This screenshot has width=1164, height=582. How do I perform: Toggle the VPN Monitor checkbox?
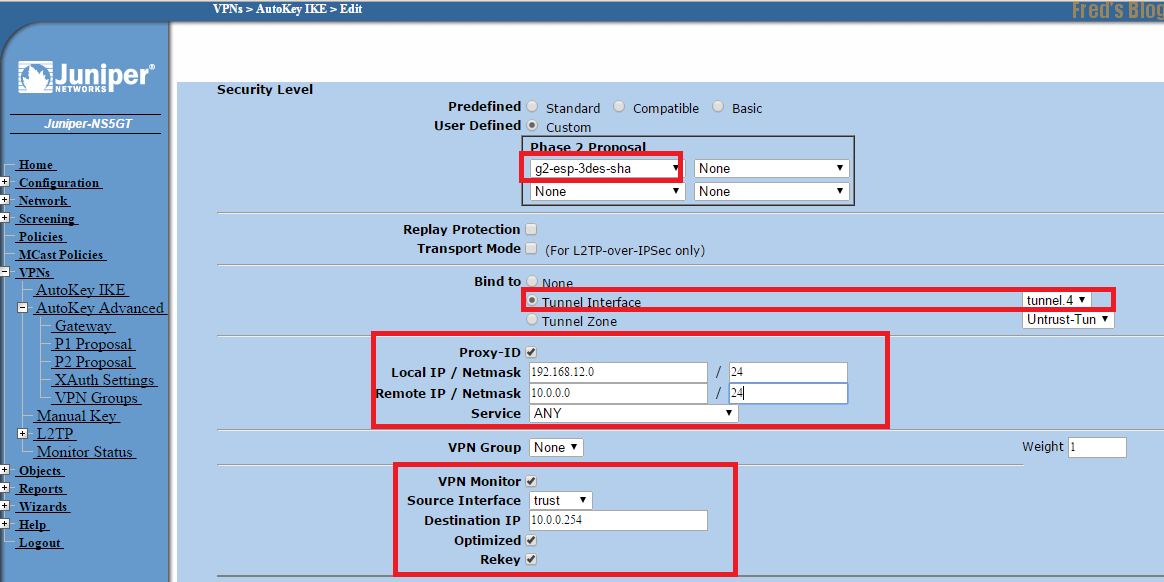(531, 481)
